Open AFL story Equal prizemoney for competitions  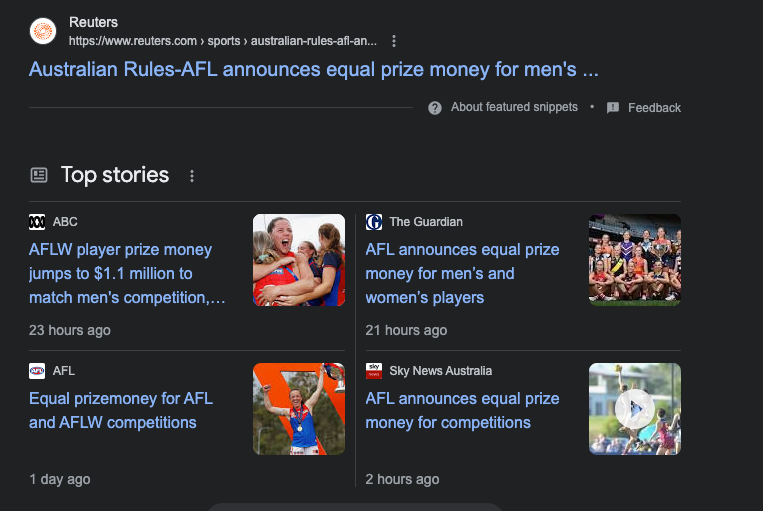121,410
